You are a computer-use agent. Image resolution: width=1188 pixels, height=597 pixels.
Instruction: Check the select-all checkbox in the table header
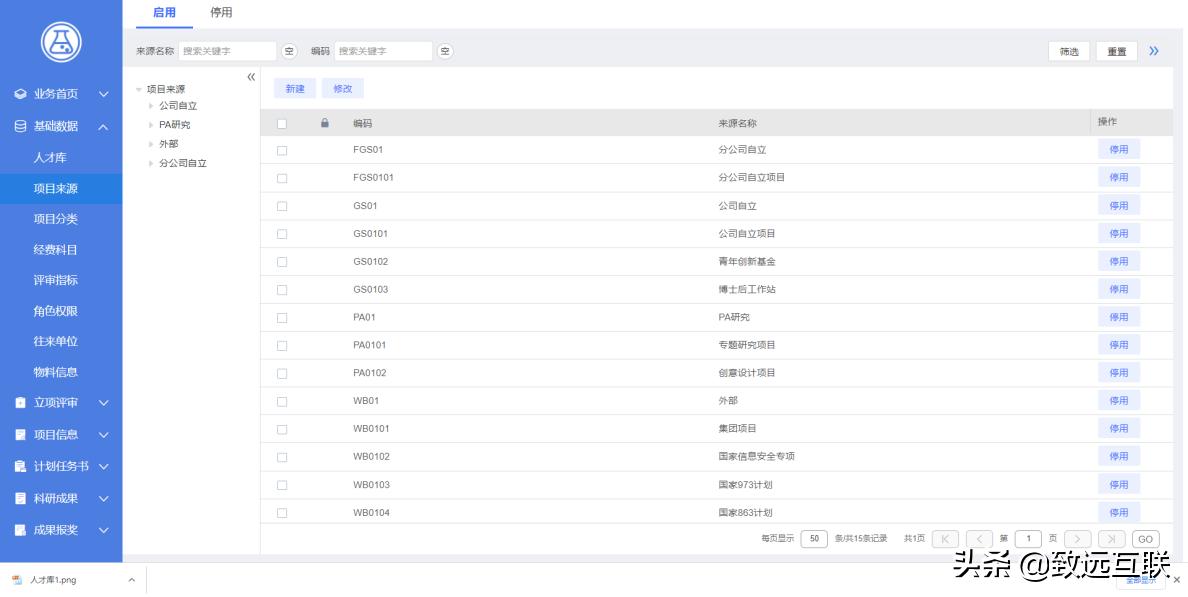click(283, 121)
